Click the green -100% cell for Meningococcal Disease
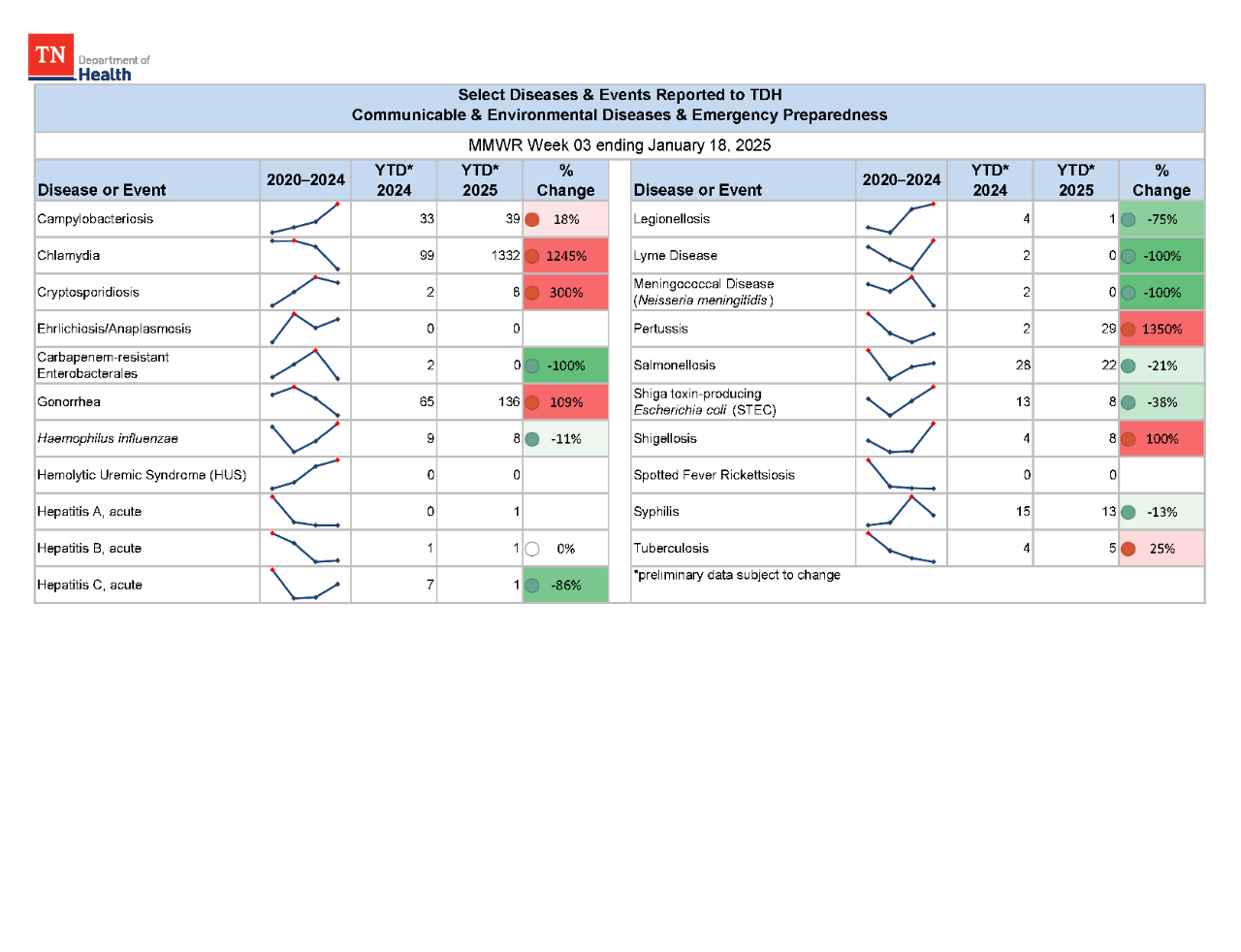1241x952 pixels. tap(1161, 291)
